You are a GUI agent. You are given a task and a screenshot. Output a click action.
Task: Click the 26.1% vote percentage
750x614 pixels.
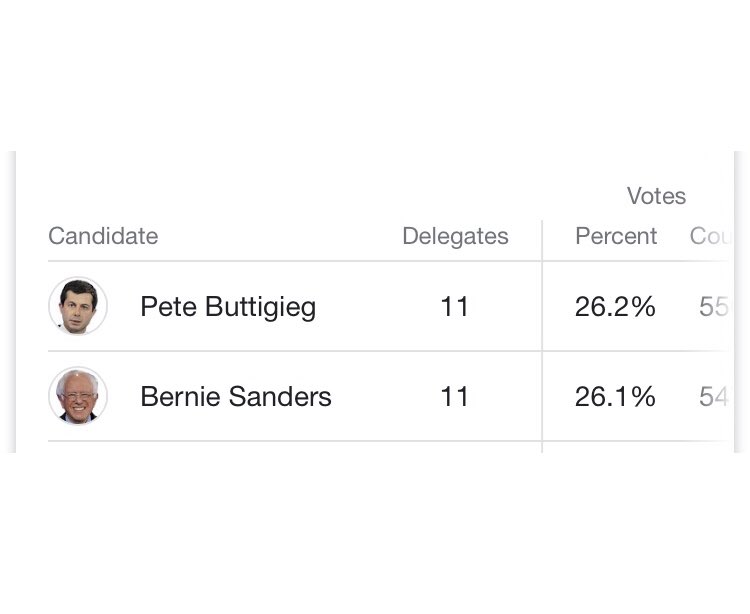(615, 396)
